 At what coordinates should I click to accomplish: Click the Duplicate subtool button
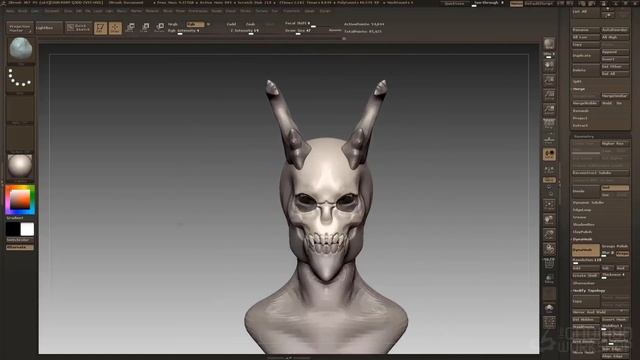[x=586, y=56]
